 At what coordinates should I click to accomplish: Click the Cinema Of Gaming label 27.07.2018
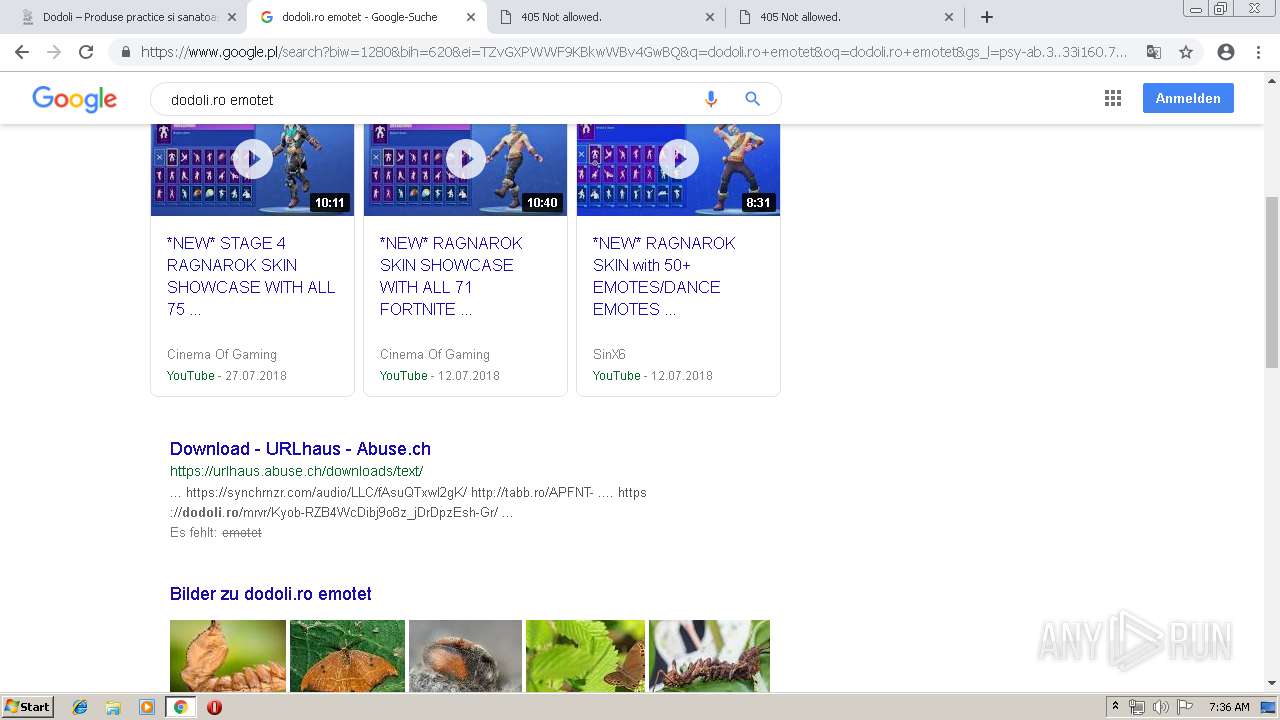click(x=222, y=354)
